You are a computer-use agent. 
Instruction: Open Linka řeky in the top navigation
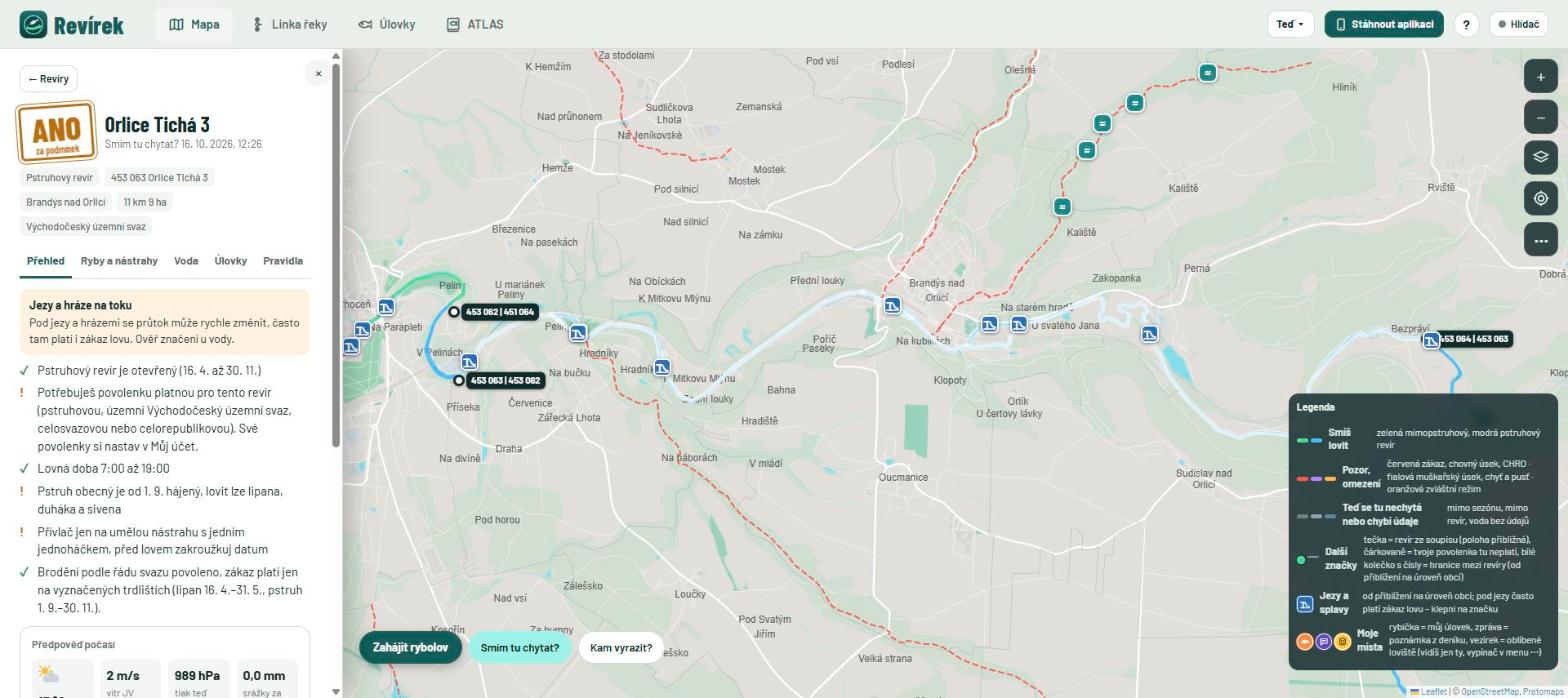[x=290, y=25]
